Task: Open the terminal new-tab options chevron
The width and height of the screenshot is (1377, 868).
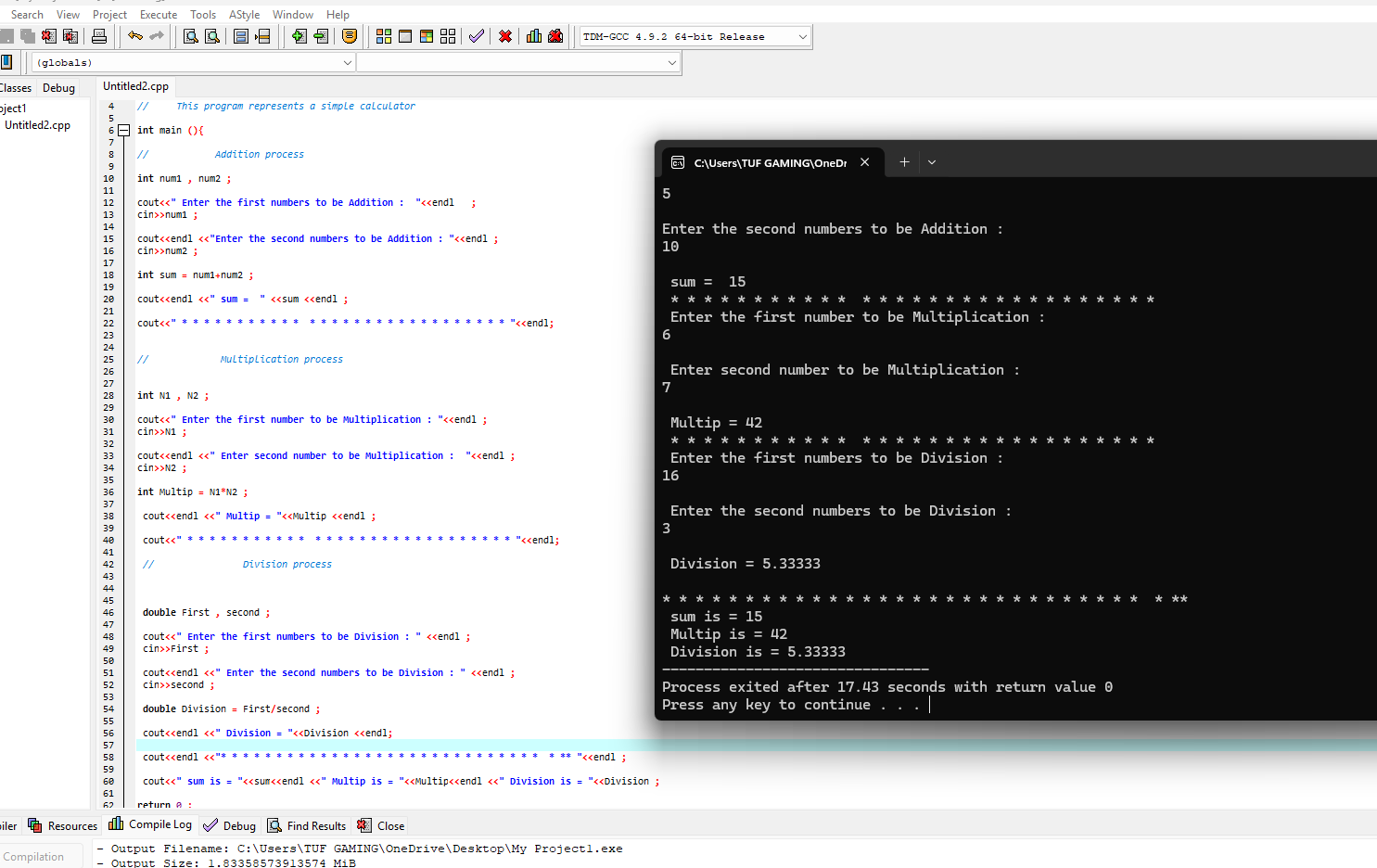Action: 932,162
